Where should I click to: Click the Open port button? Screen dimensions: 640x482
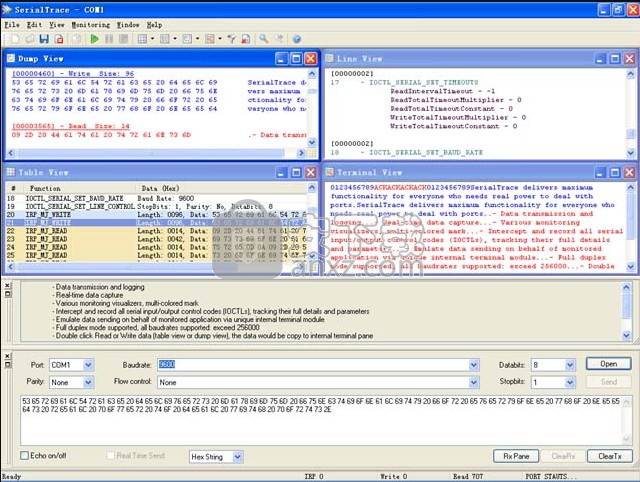click(x=609, y=364)
